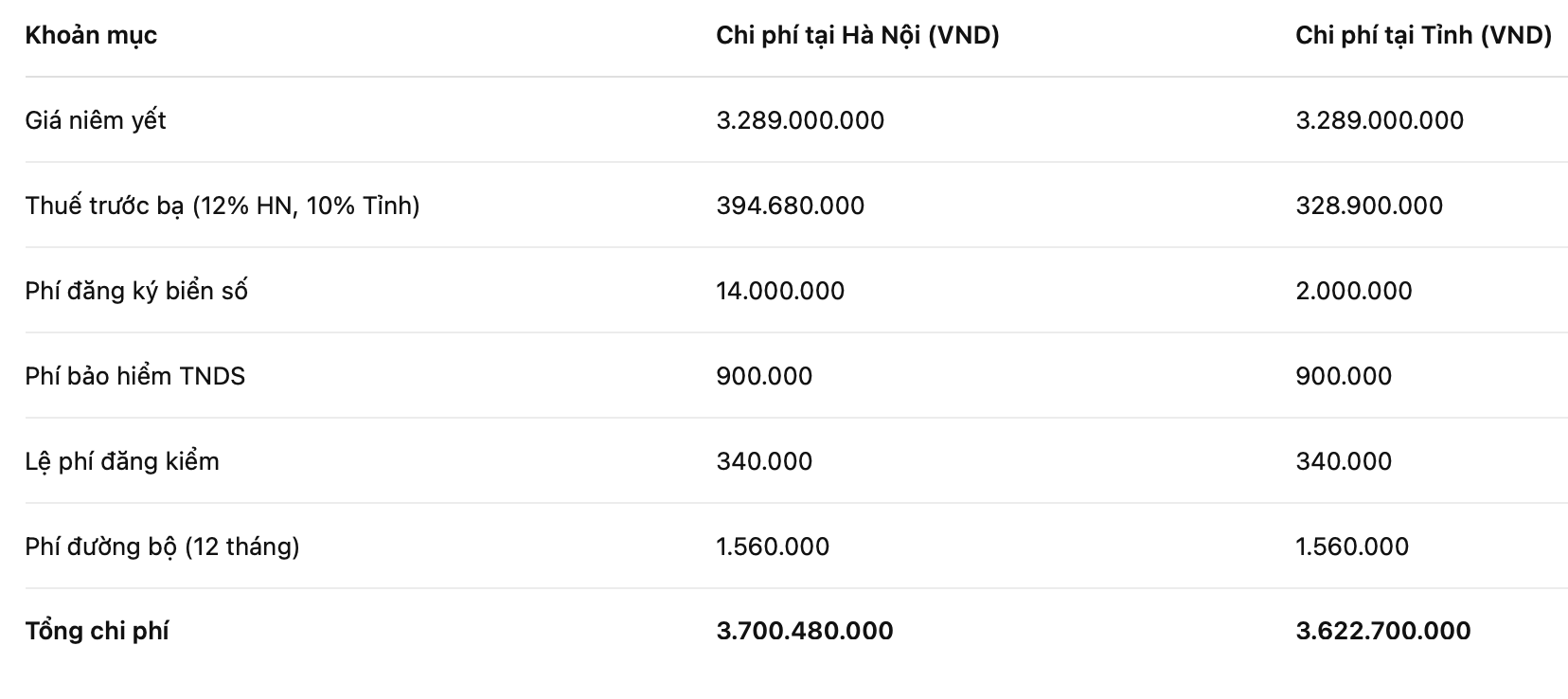Select the road fee in Tỉnh column
Viewport: 1568px width, 699px height.
[x=1352, y=547]
